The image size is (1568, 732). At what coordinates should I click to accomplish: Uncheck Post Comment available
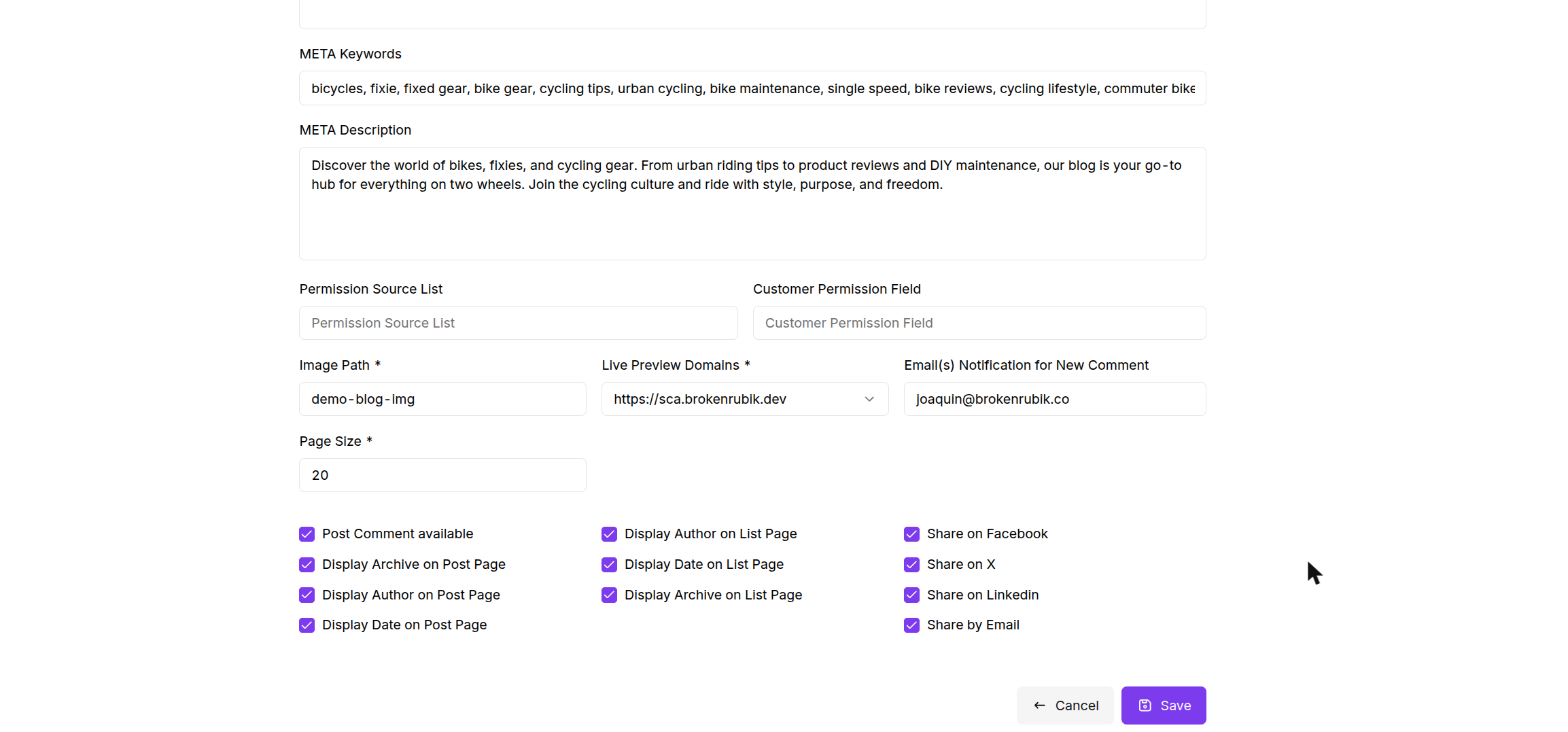point(307,534)
